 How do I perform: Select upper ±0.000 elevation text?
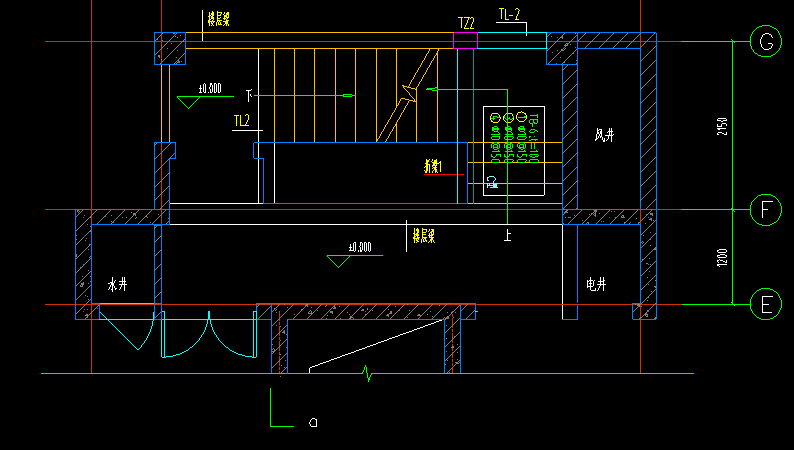pyautogui.click(x=210, y=89)
